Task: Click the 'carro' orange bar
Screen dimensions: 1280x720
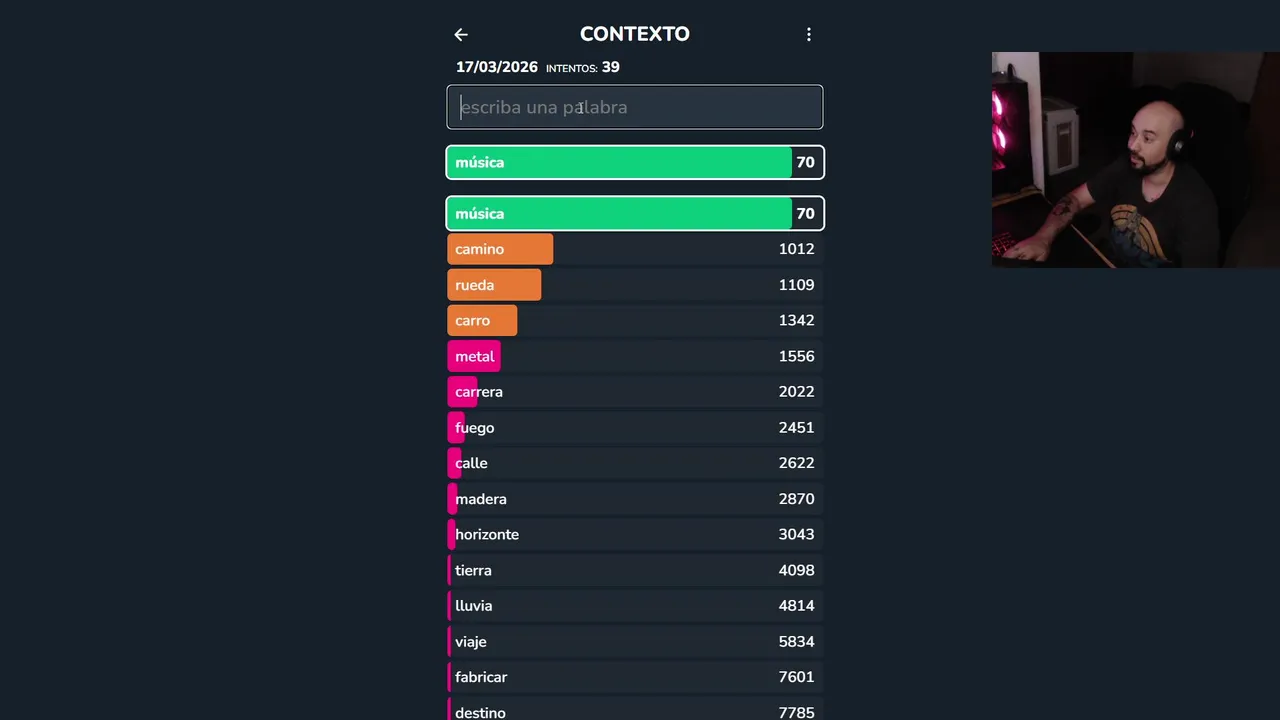Action: tap(482, 321)
